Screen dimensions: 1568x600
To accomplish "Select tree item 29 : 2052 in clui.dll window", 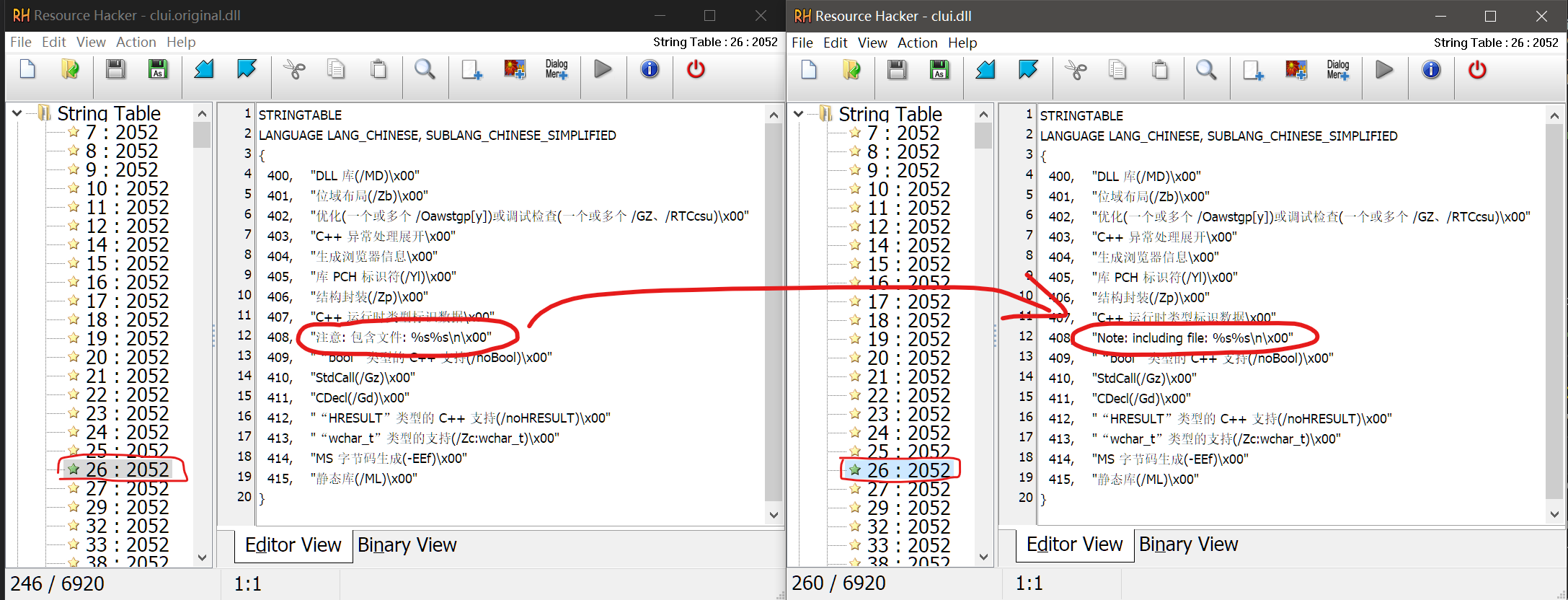I will 908,508.
